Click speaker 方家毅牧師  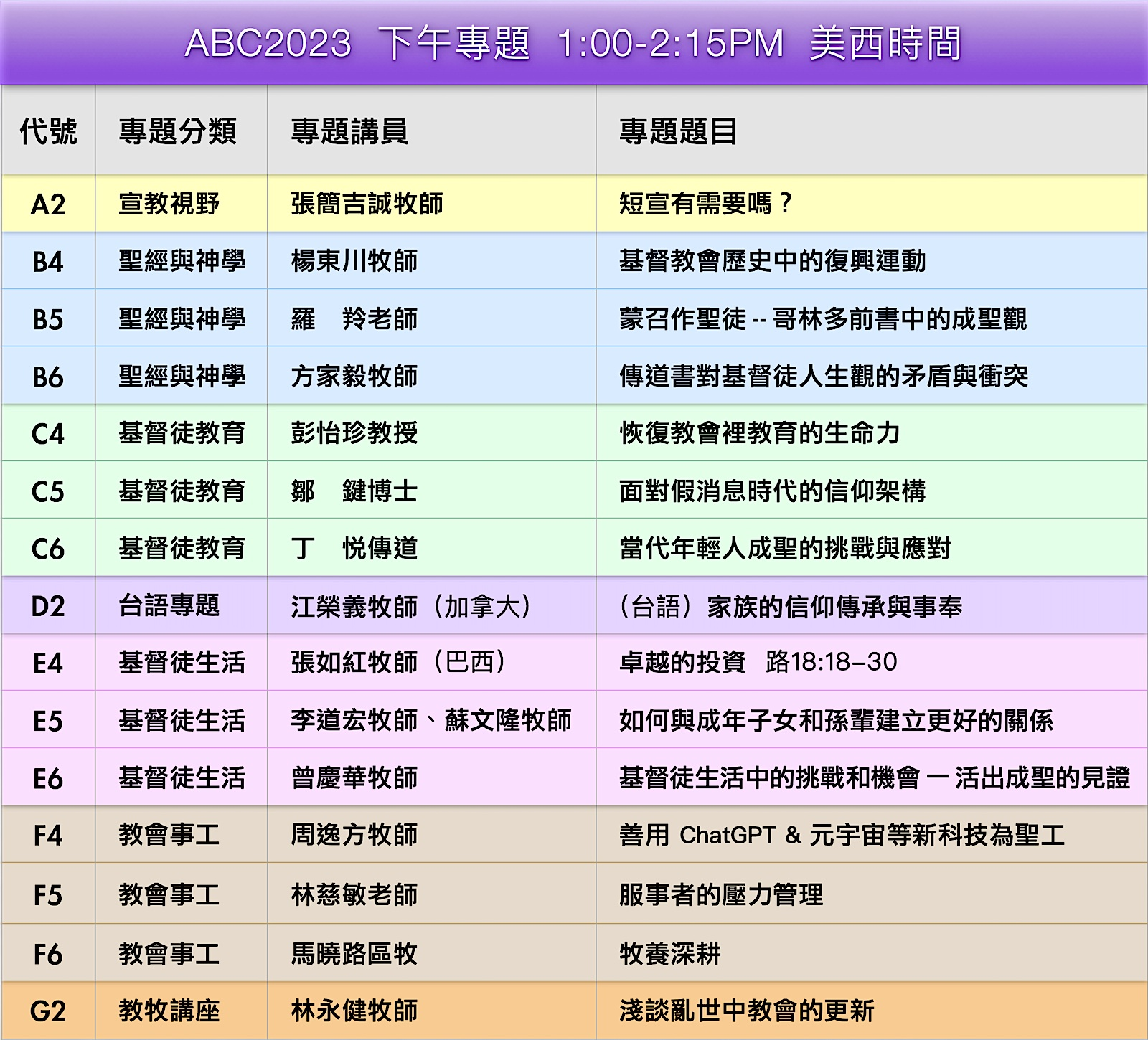tap(354, 376)
